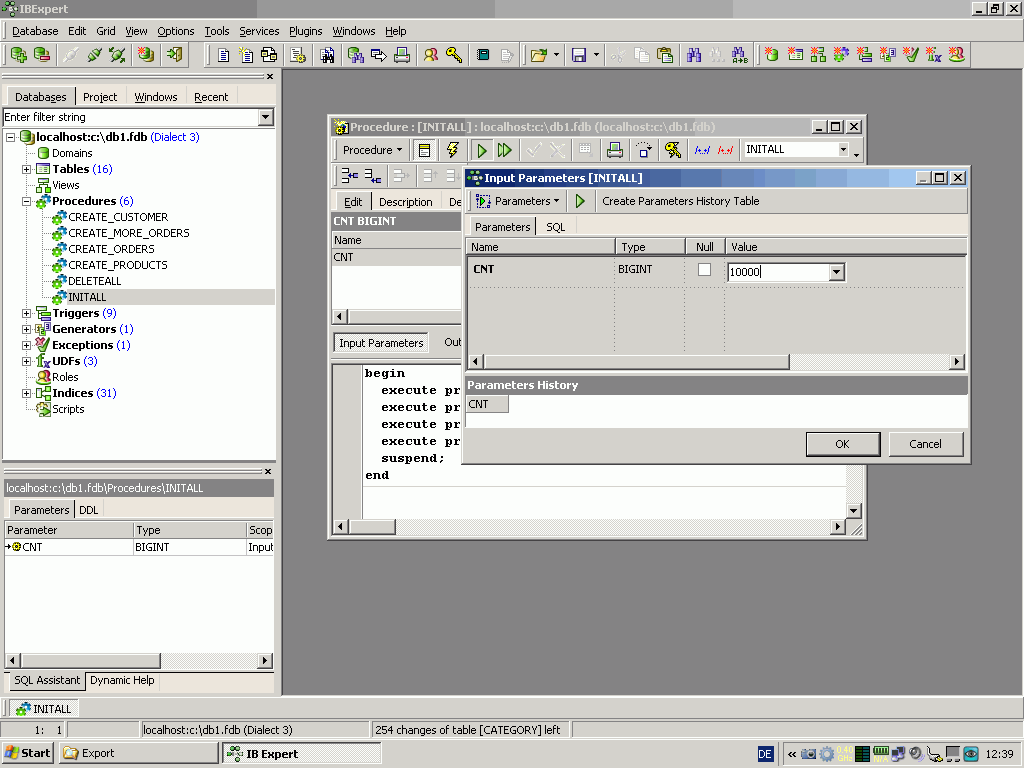This screenshot has height=768, width=1024.
Task: Collapse the Procedures tree node
Action: (27, 201)
